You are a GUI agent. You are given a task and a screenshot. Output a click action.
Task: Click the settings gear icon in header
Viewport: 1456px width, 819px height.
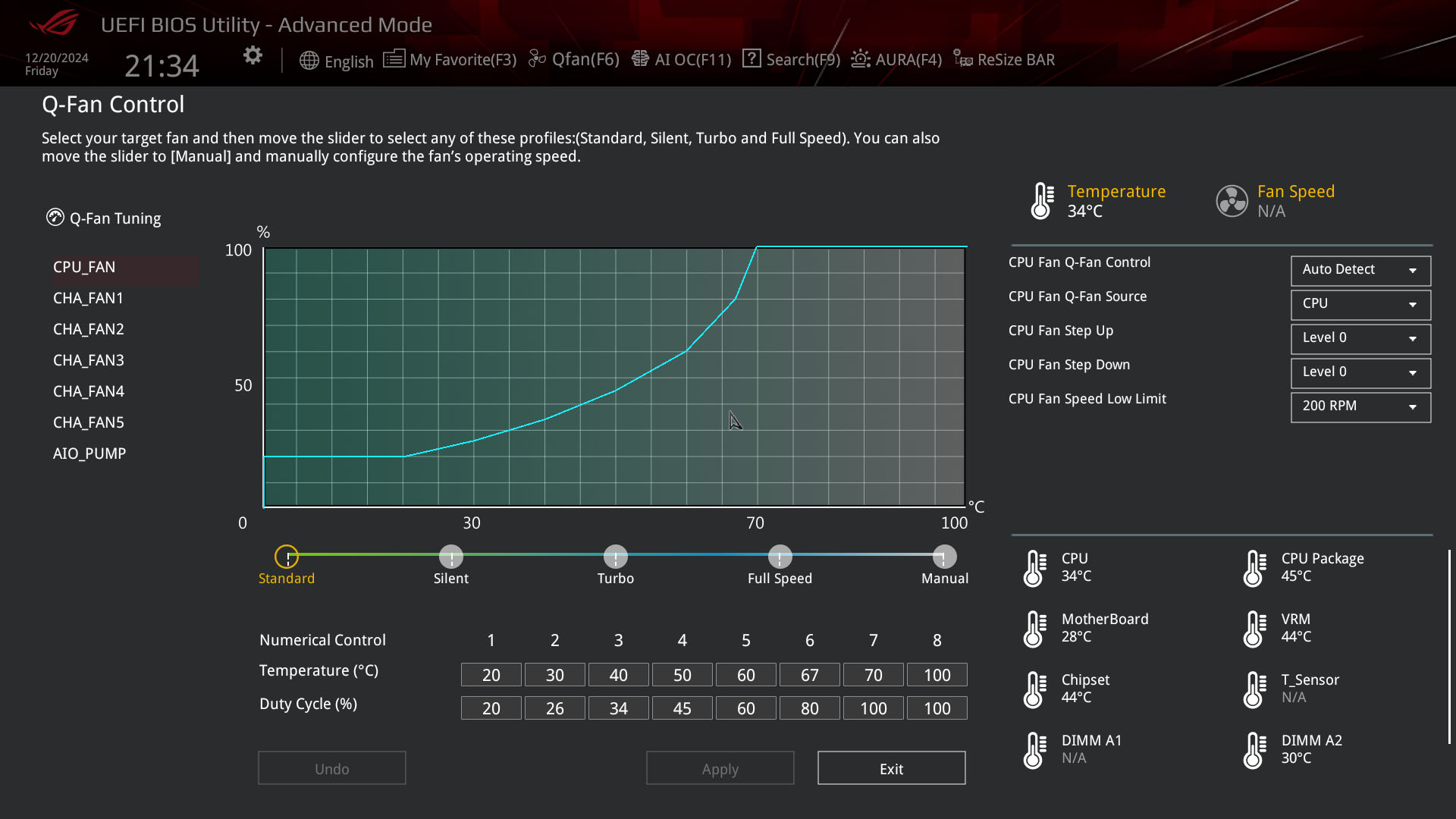click(x=253, y=55)
